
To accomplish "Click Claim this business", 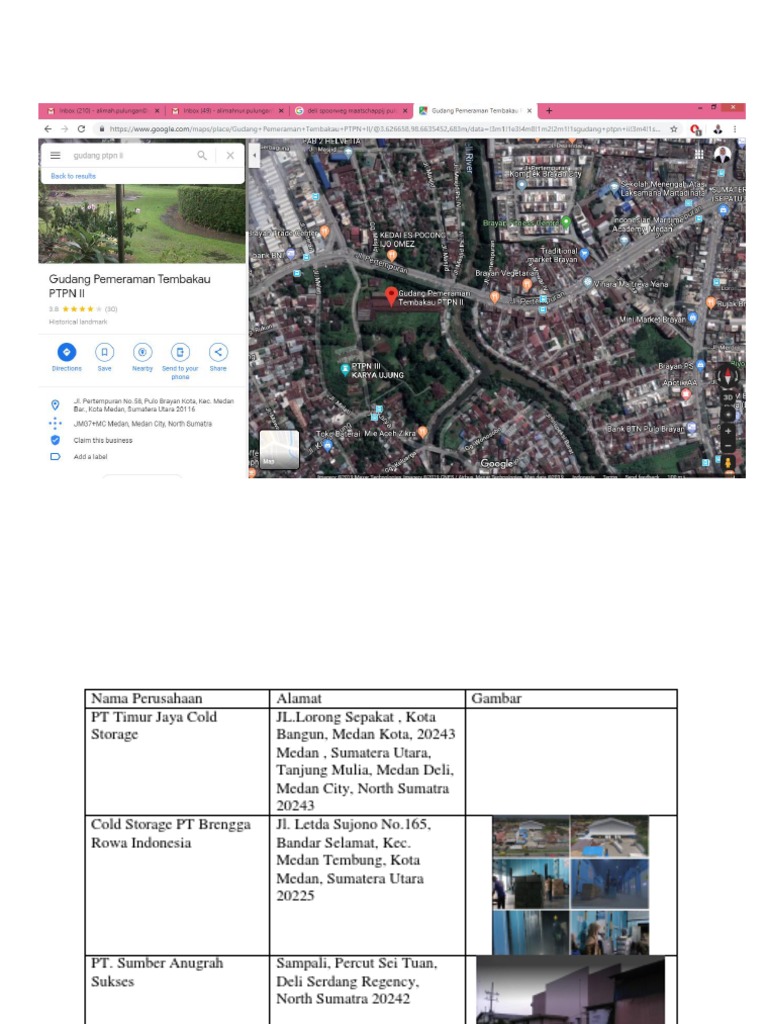I will 103,440.
